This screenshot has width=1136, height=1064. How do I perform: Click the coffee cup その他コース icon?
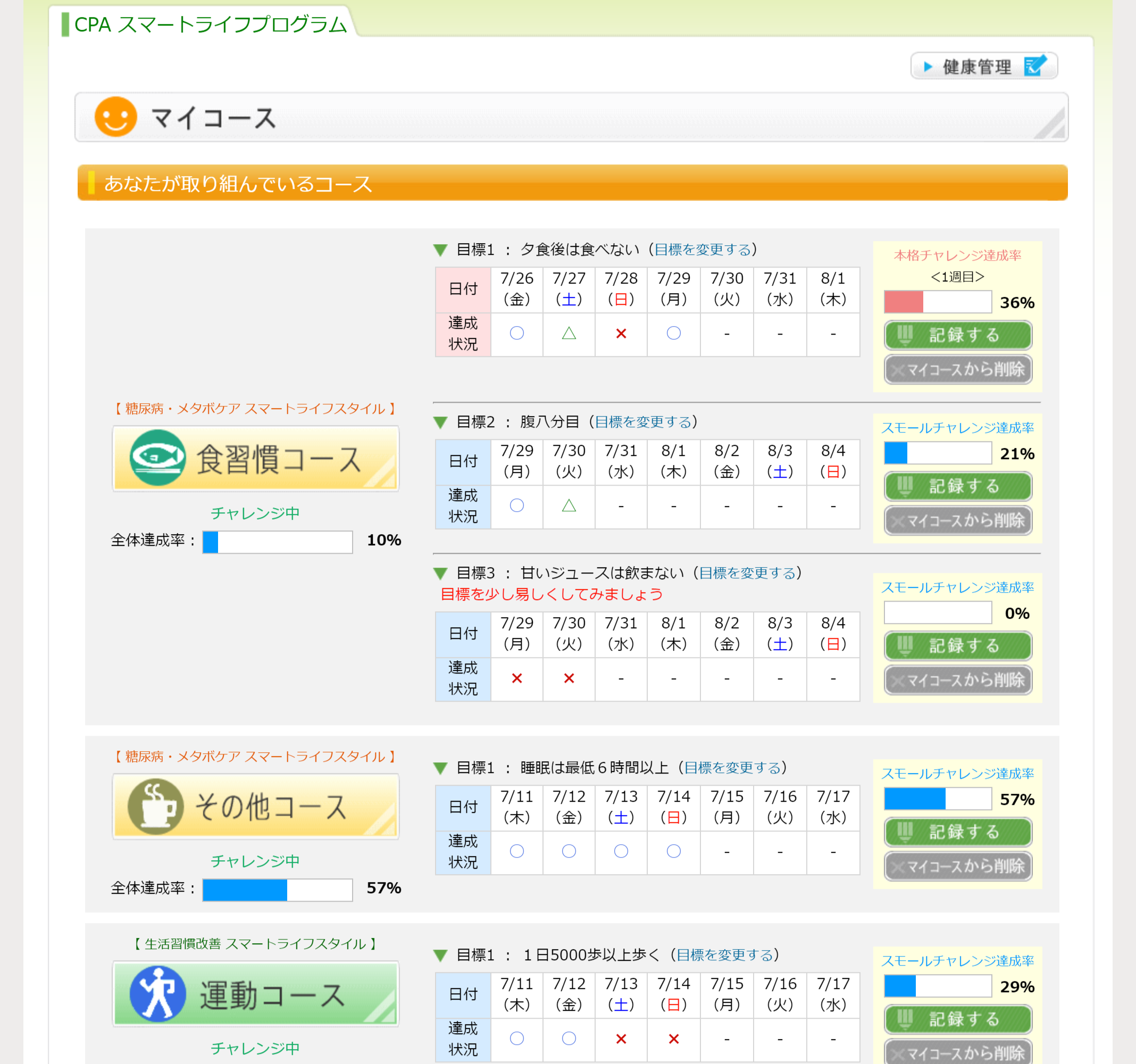click(x=155, y=806)
